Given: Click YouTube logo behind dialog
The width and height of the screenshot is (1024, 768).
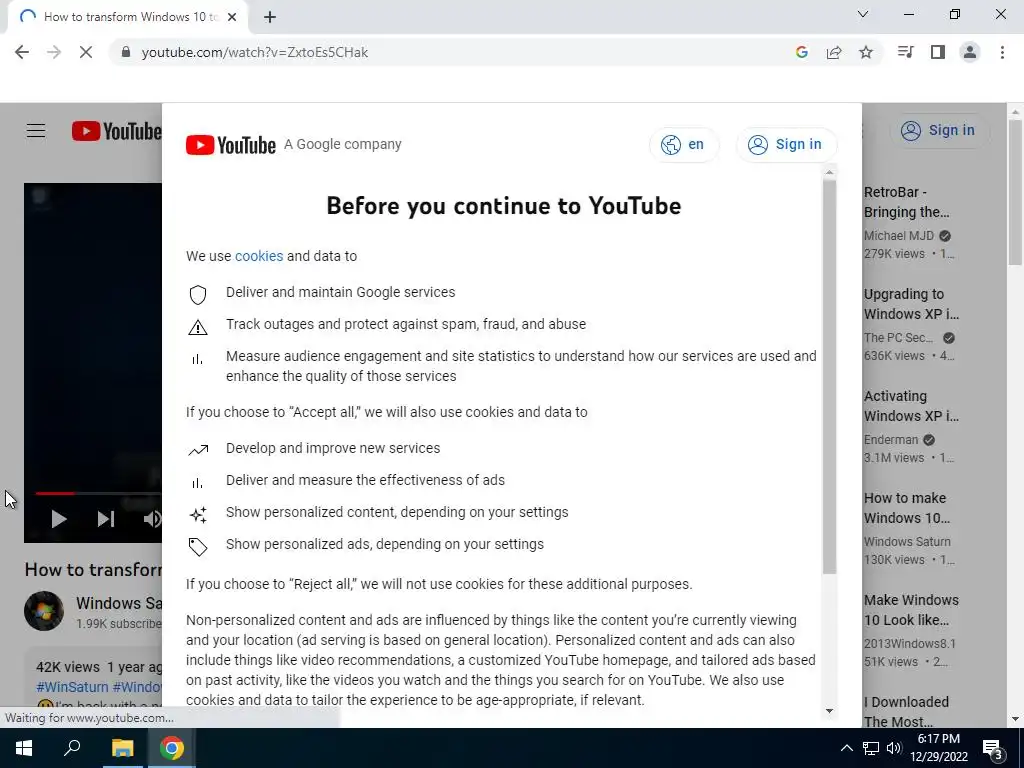Looking at the screenshot, I should tap(116, 131).
